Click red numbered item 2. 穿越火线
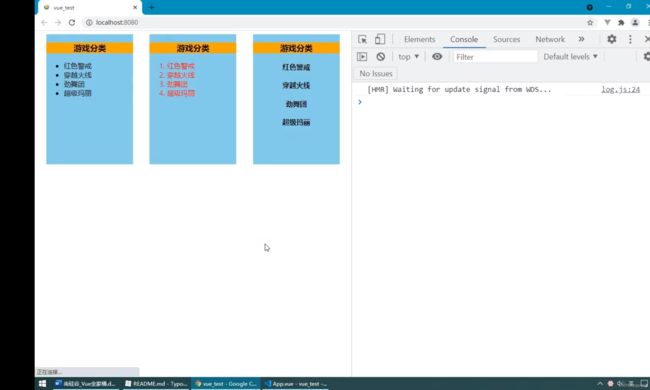 177,75
